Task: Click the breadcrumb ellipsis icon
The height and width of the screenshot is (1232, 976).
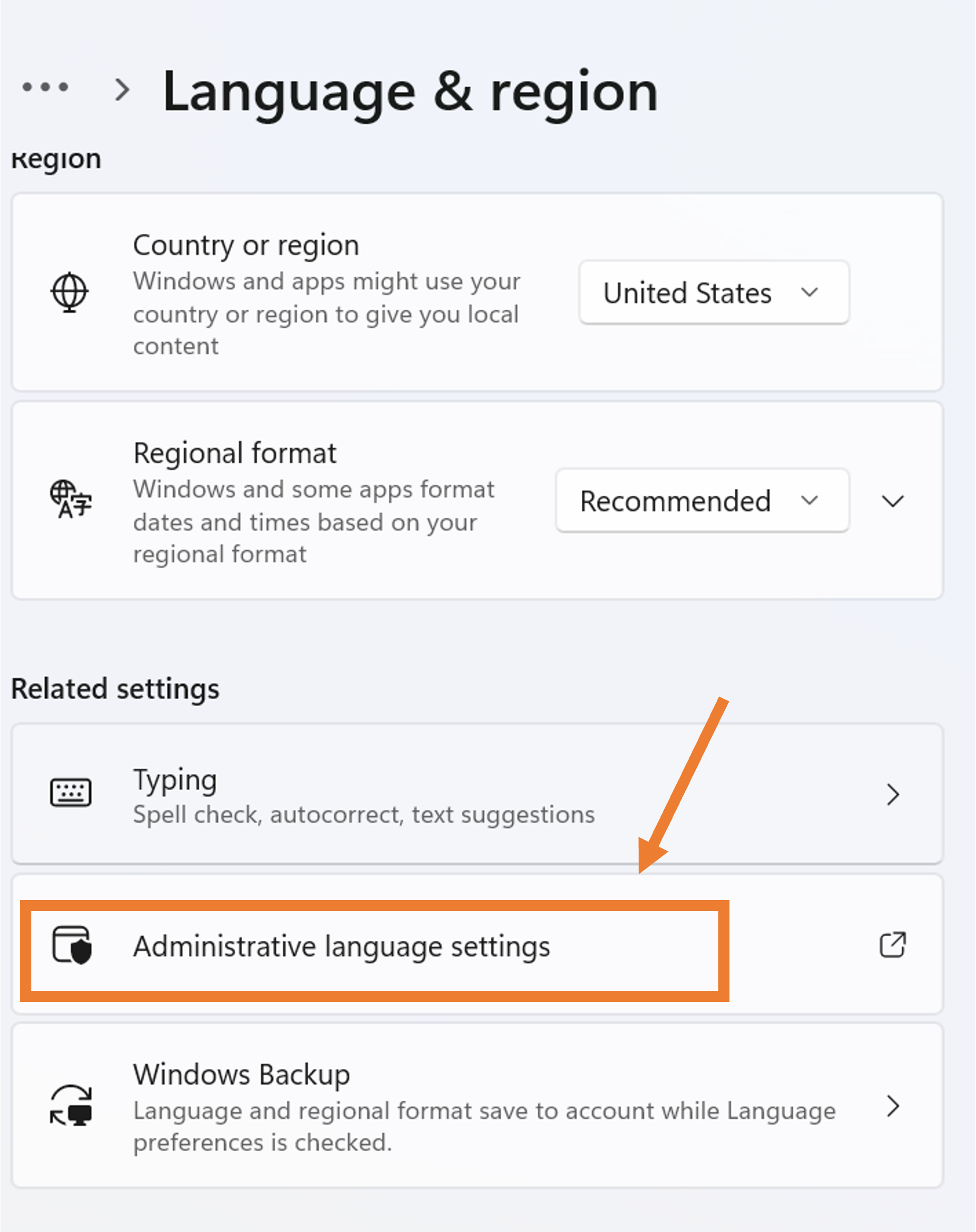Action: (x=45, y=88)
